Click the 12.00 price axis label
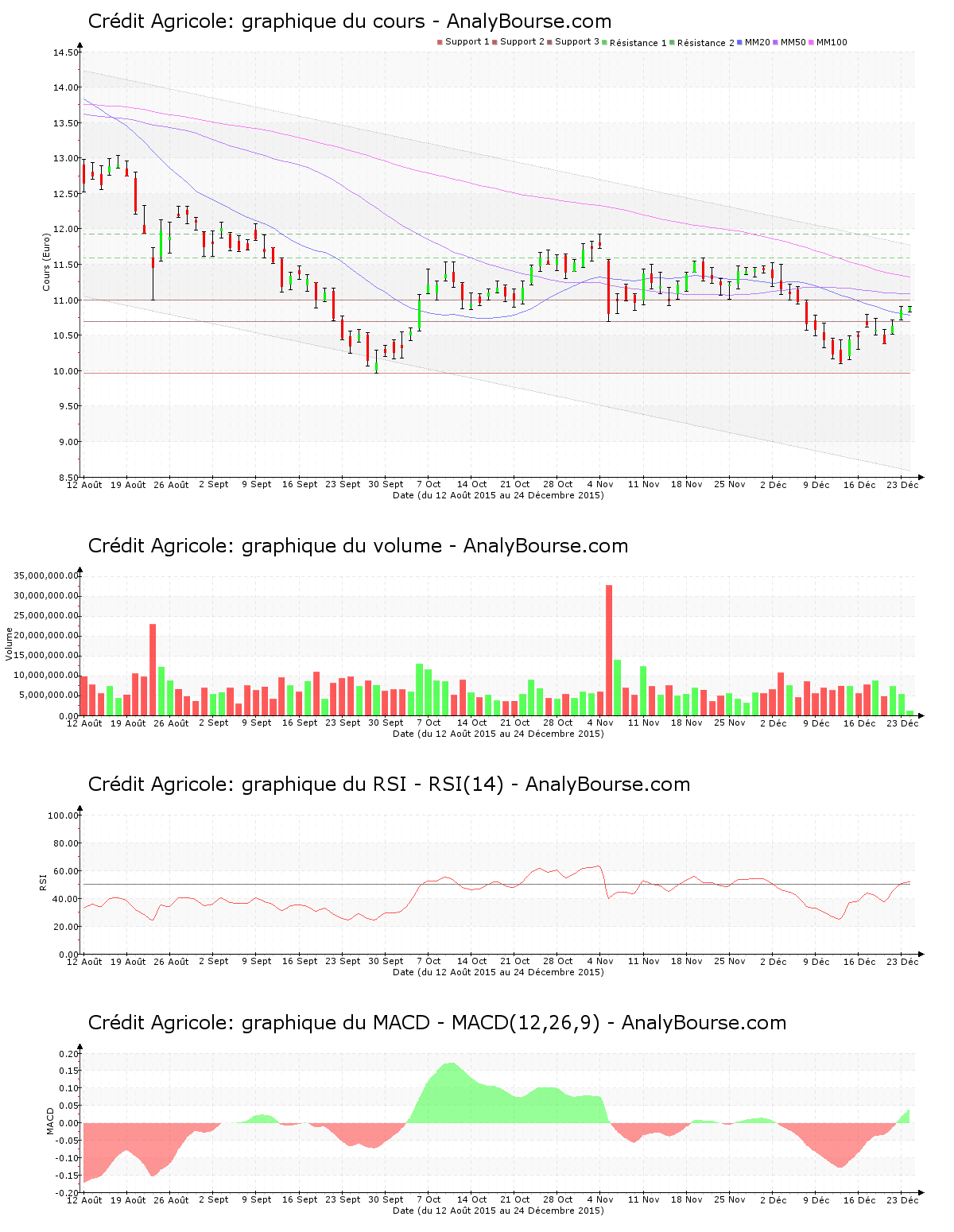 coord(66,230)
